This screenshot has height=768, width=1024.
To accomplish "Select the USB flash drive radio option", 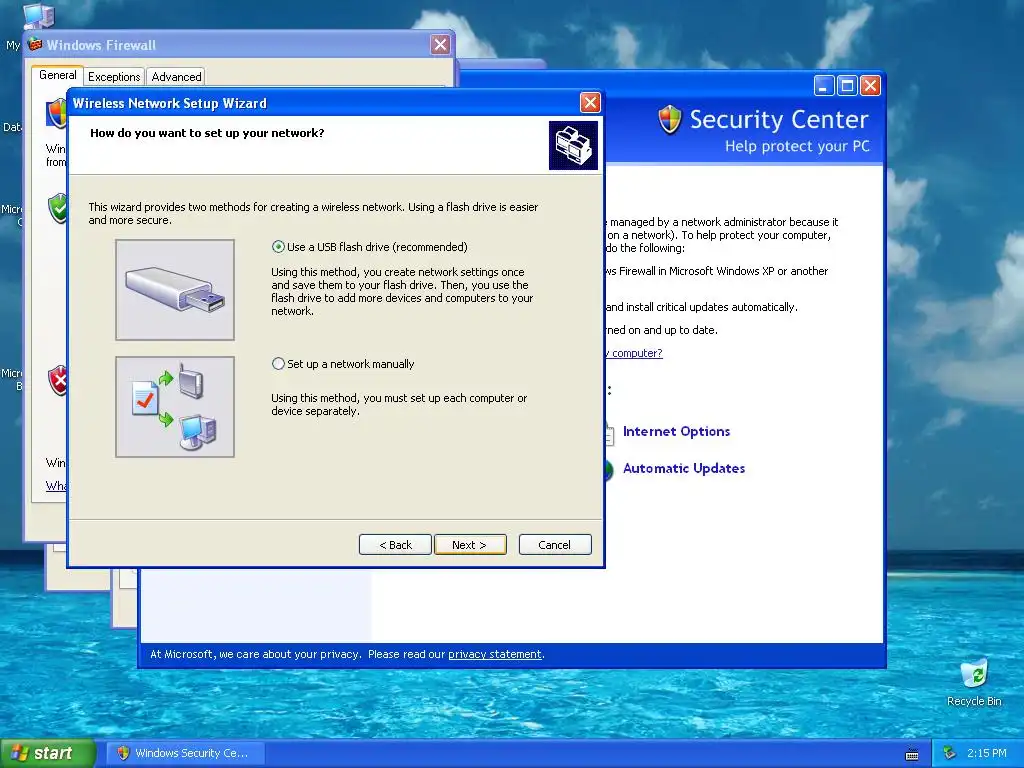I will click(278, 247).
